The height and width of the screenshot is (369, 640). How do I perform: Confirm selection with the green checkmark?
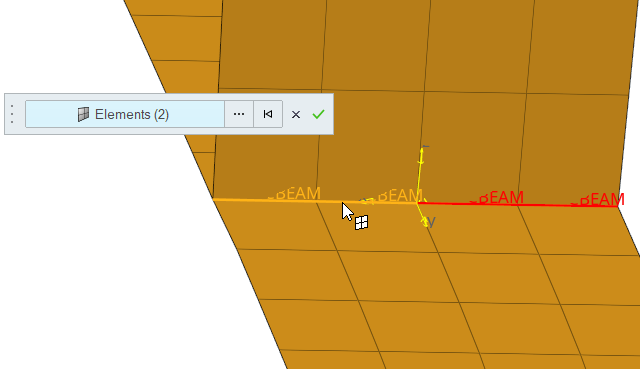pos(318,114)
